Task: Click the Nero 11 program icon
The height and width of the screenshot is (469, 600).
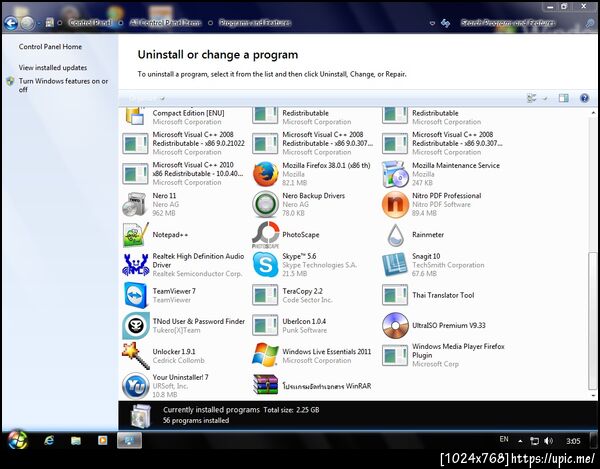Action: [135, 204]
